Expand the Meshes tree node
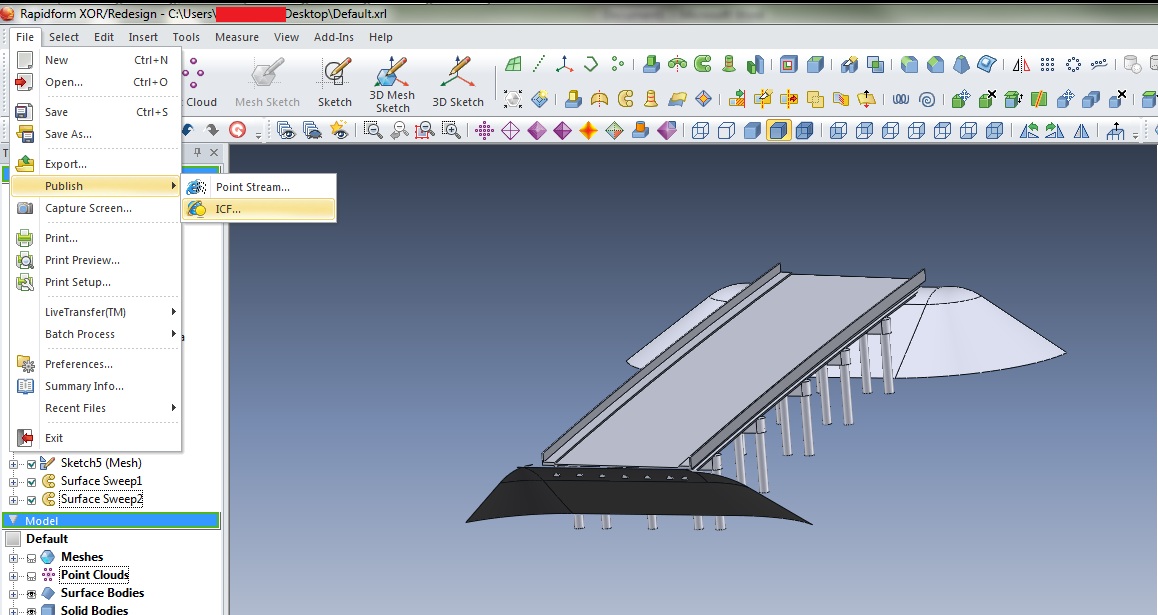This screenshot has height=615, width=1158. [12, 557]
